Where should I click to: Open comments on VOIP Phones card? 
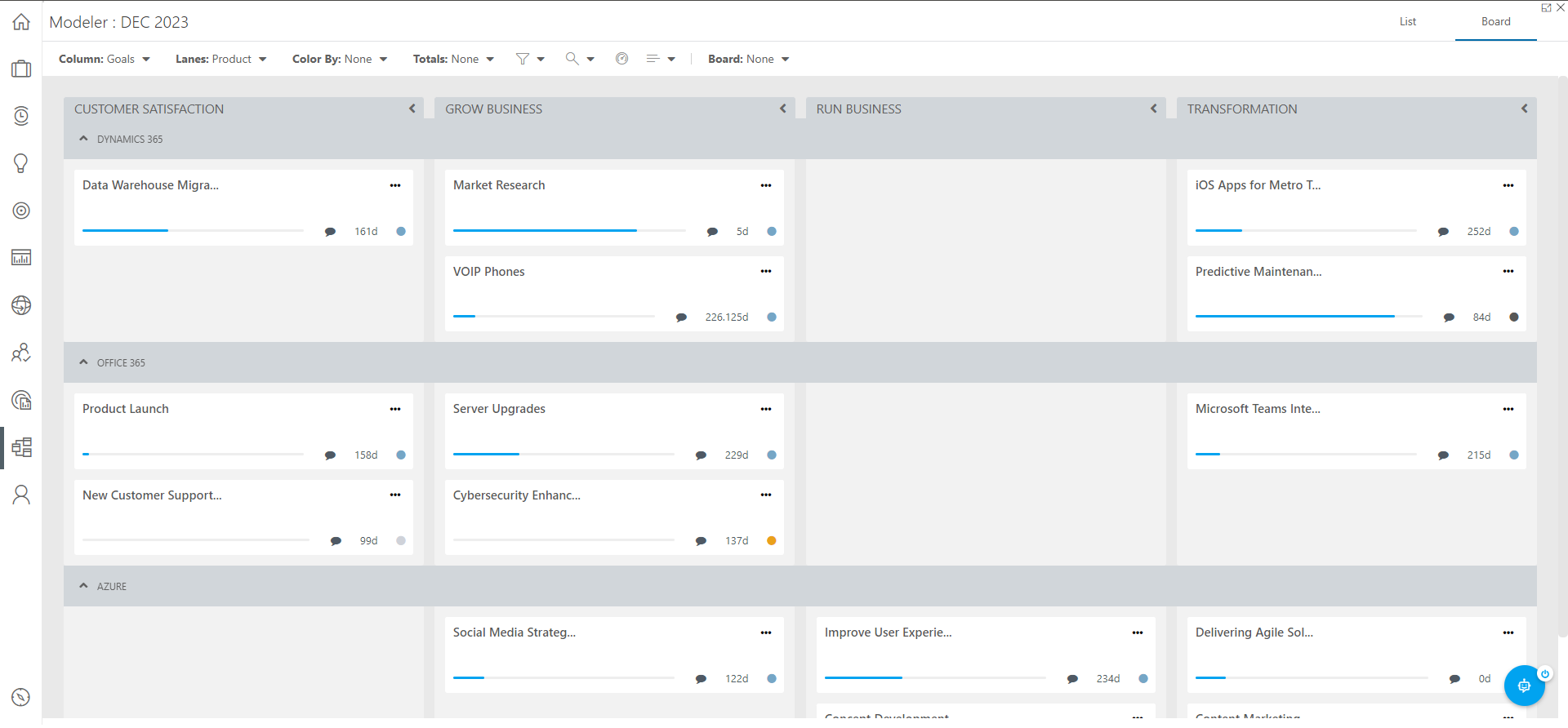tap(681, 317)
